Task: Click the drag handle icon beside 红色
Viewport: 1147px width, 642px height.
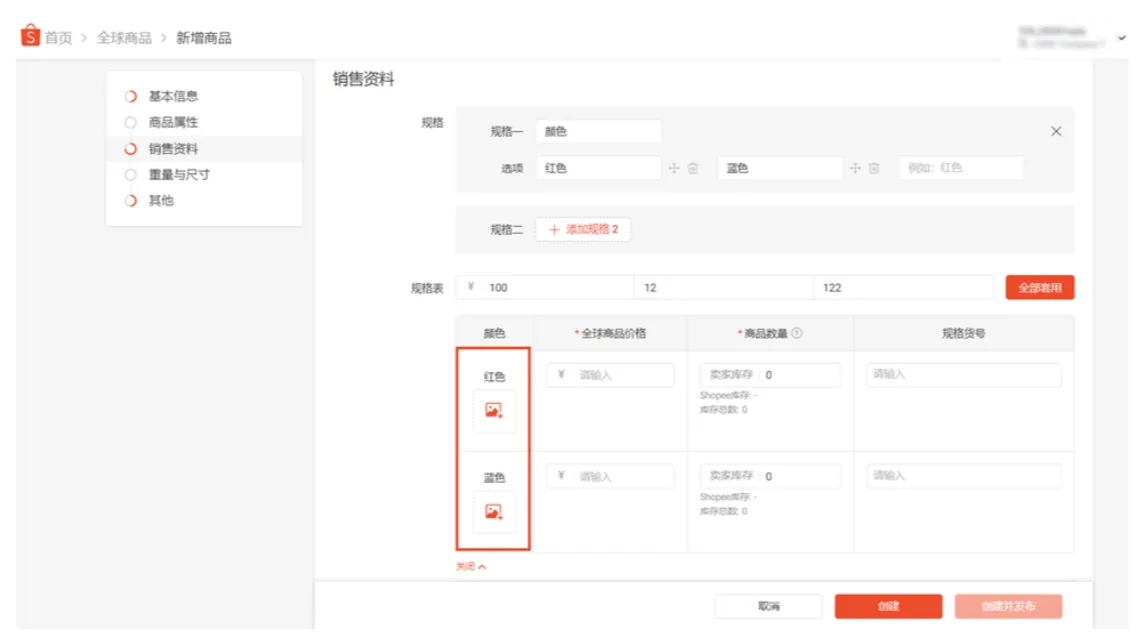Action: (x=675, y=168)
